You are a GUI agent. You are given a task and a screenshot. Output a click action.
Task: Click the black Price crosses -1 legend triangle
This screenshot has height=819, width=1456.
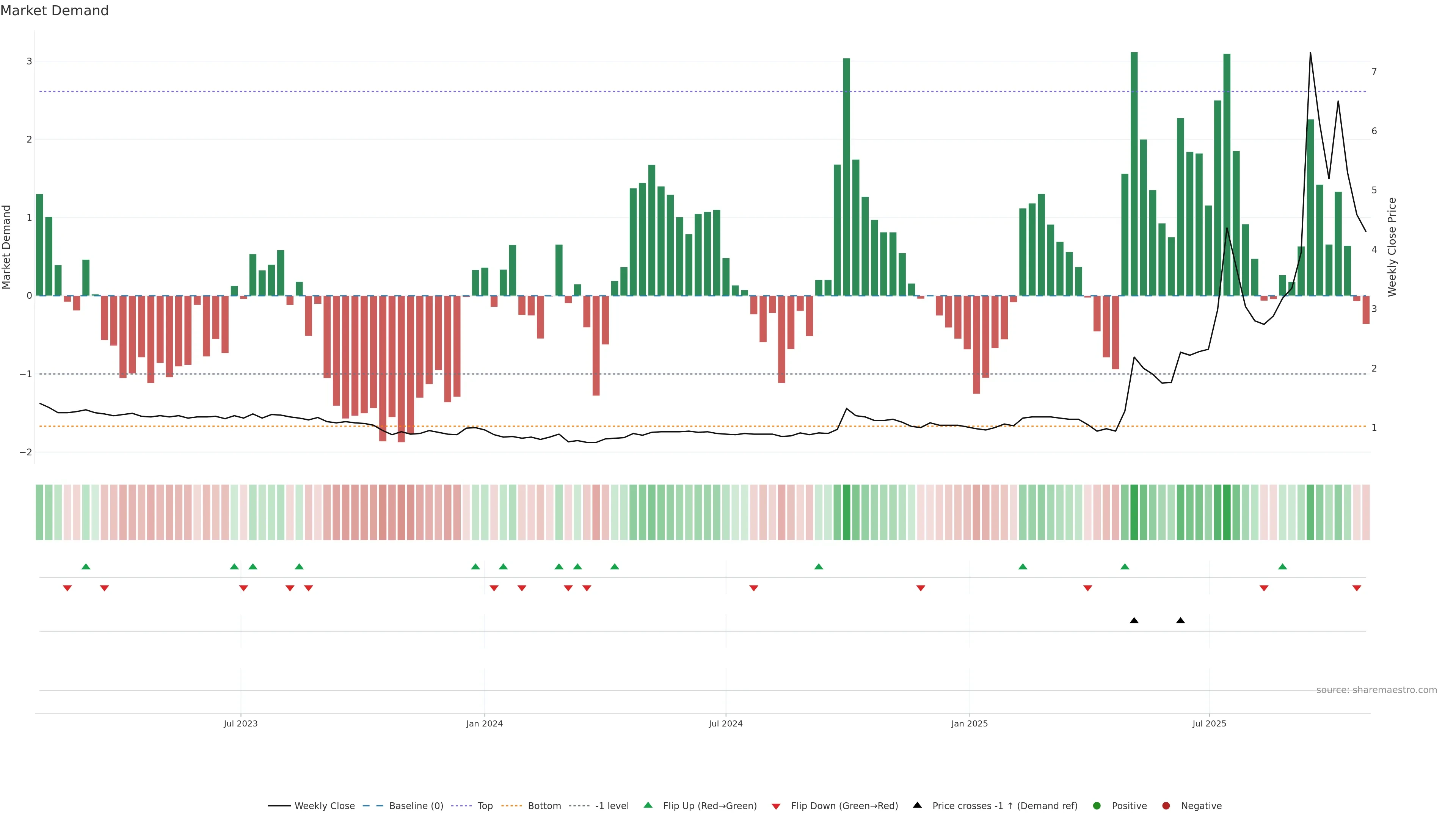(917, 805)
